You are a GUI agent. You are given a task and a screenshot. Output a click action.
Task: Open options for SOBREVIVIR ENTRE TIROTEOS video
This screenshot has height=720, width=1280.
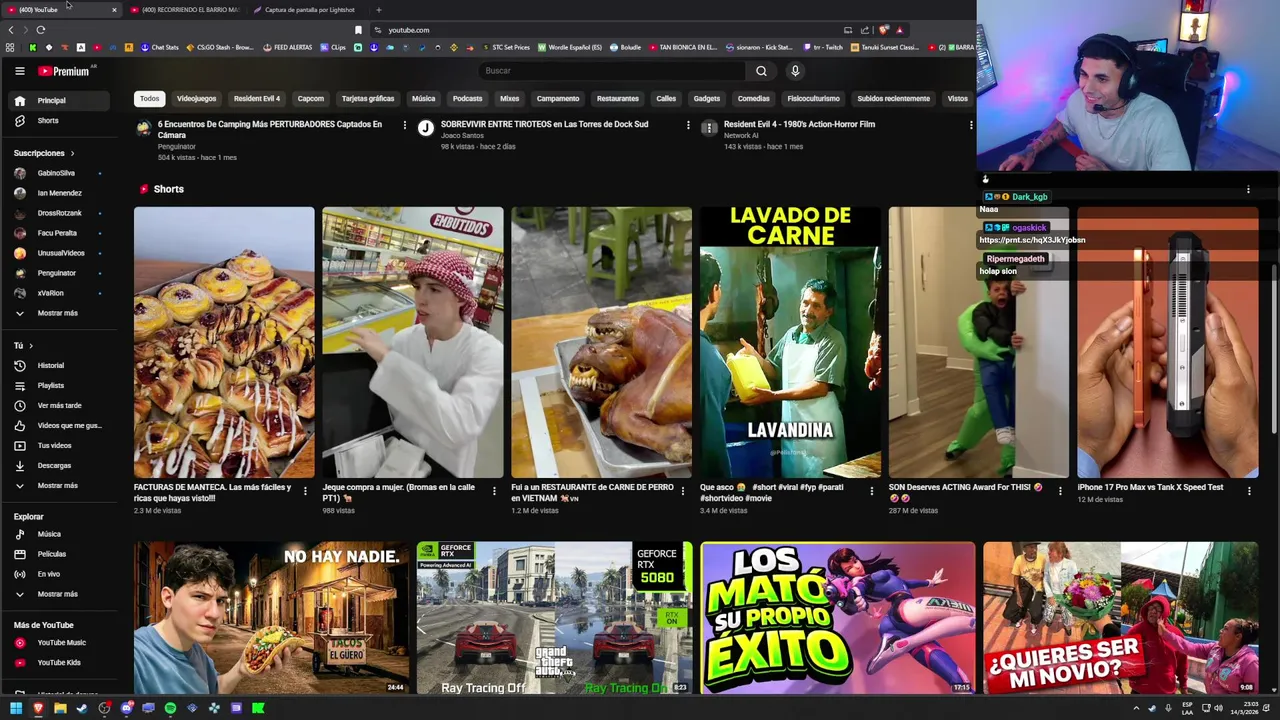pos(688,125)
